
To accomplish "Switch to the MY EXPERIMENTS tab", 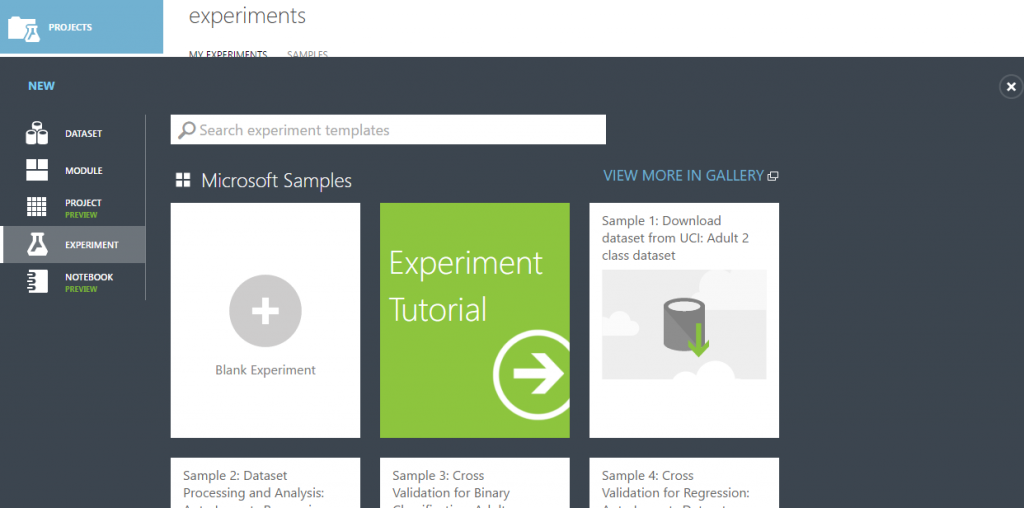I will point(228,54).
